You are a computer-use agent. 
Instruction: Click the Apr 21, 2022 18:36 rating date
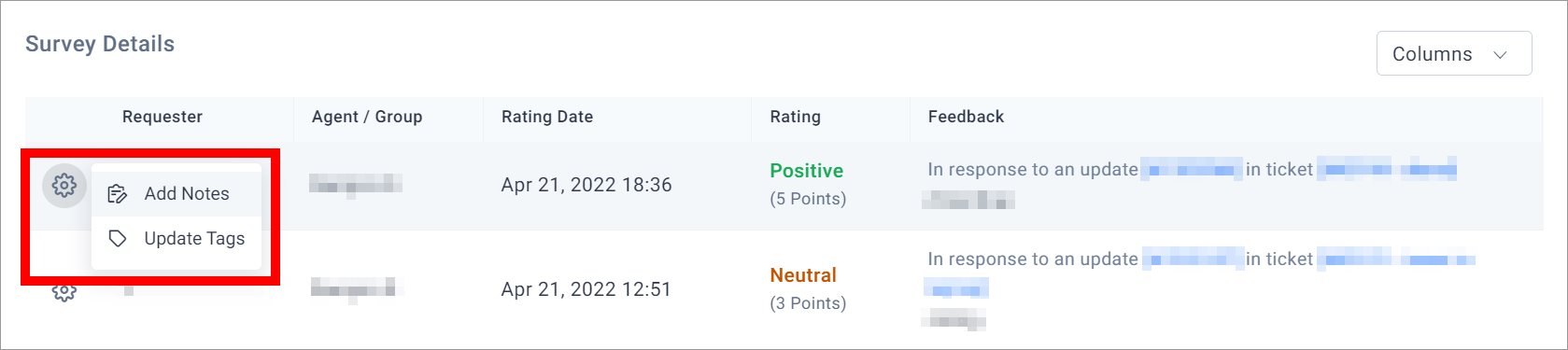click(586, 185)
